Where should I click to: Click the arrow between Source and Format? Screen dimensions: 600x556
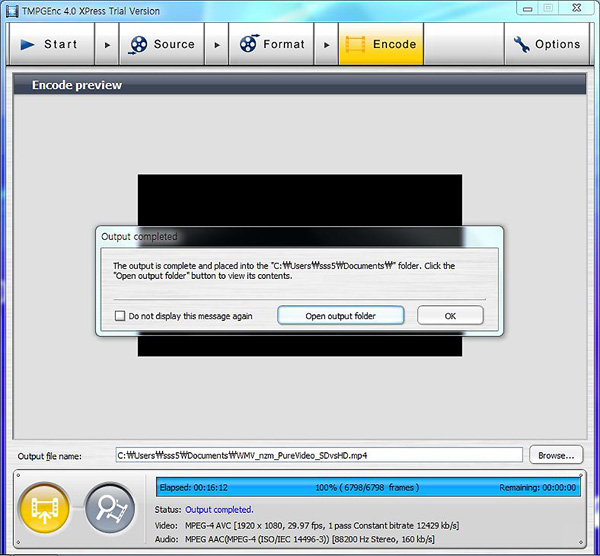[217, 45]
